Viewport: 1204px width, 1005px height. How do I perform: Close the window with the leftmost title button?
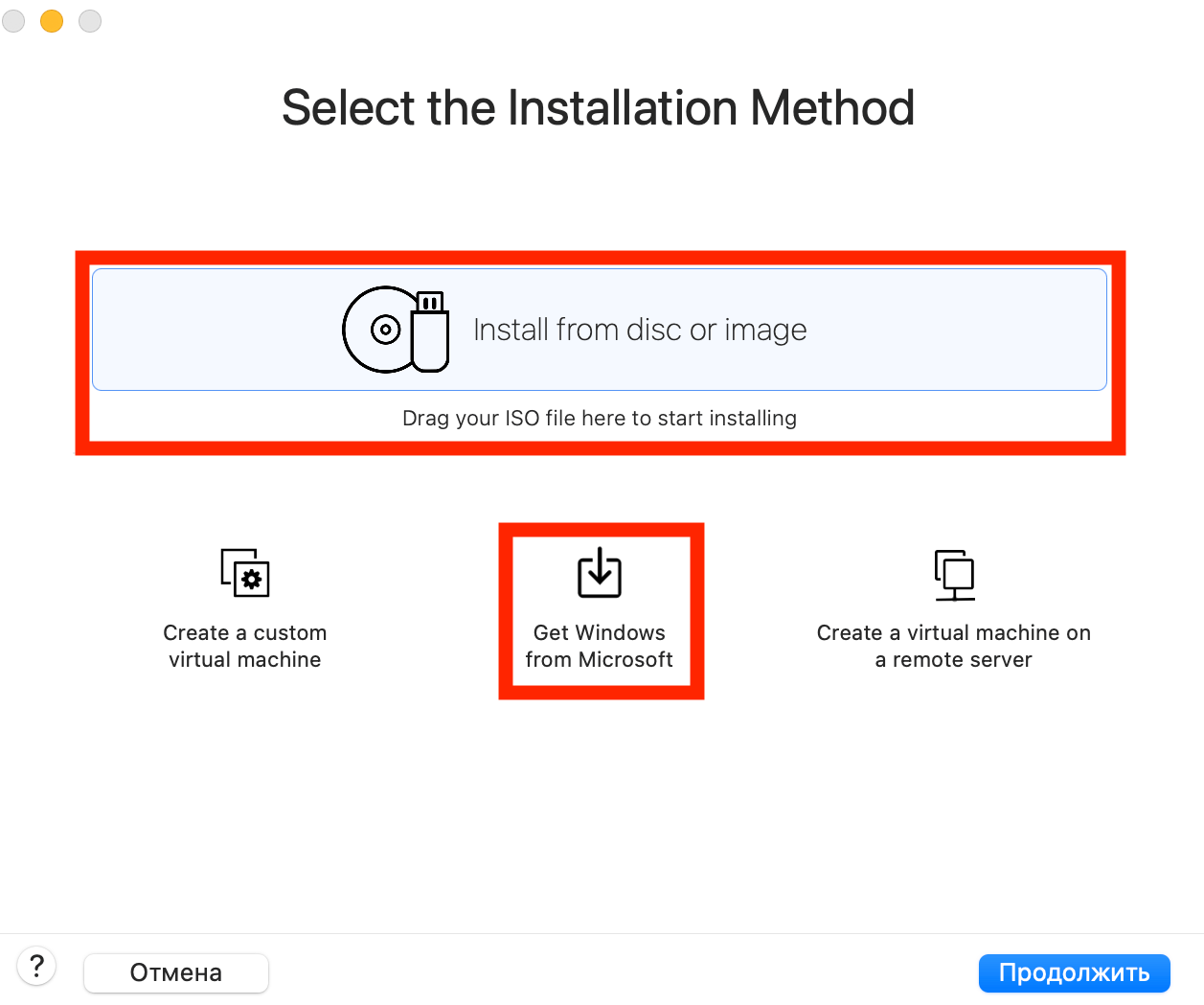point(13,21)
